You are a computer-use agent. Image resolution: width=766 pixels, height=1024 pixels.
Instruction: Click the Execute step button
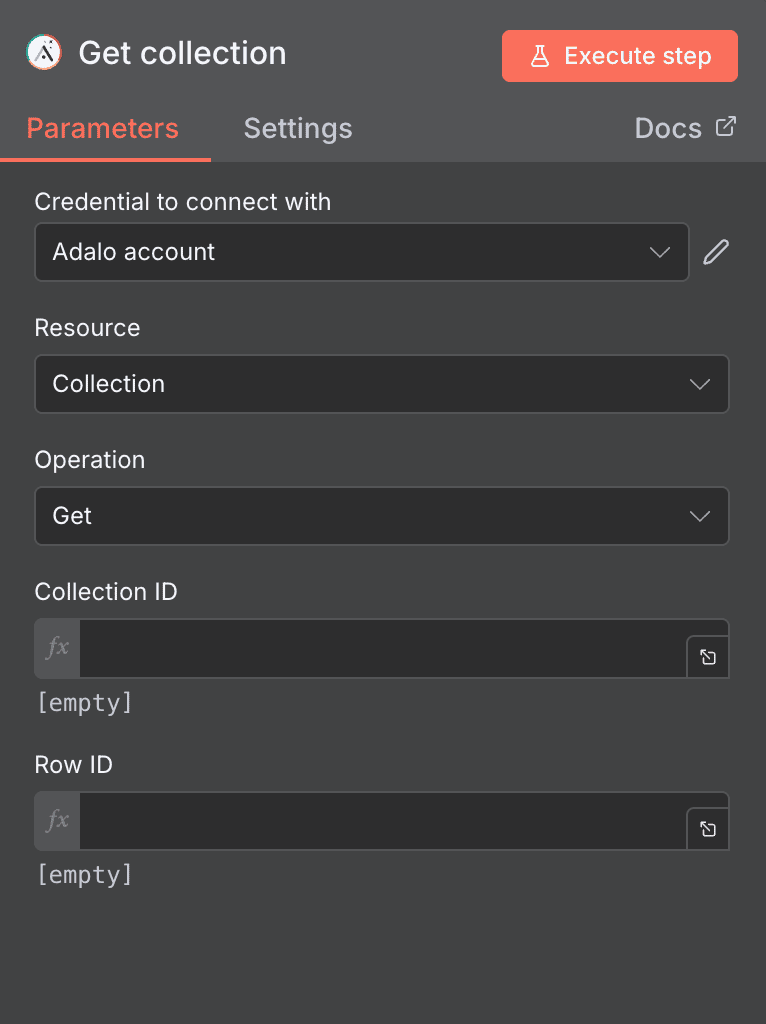click(619, 56)
